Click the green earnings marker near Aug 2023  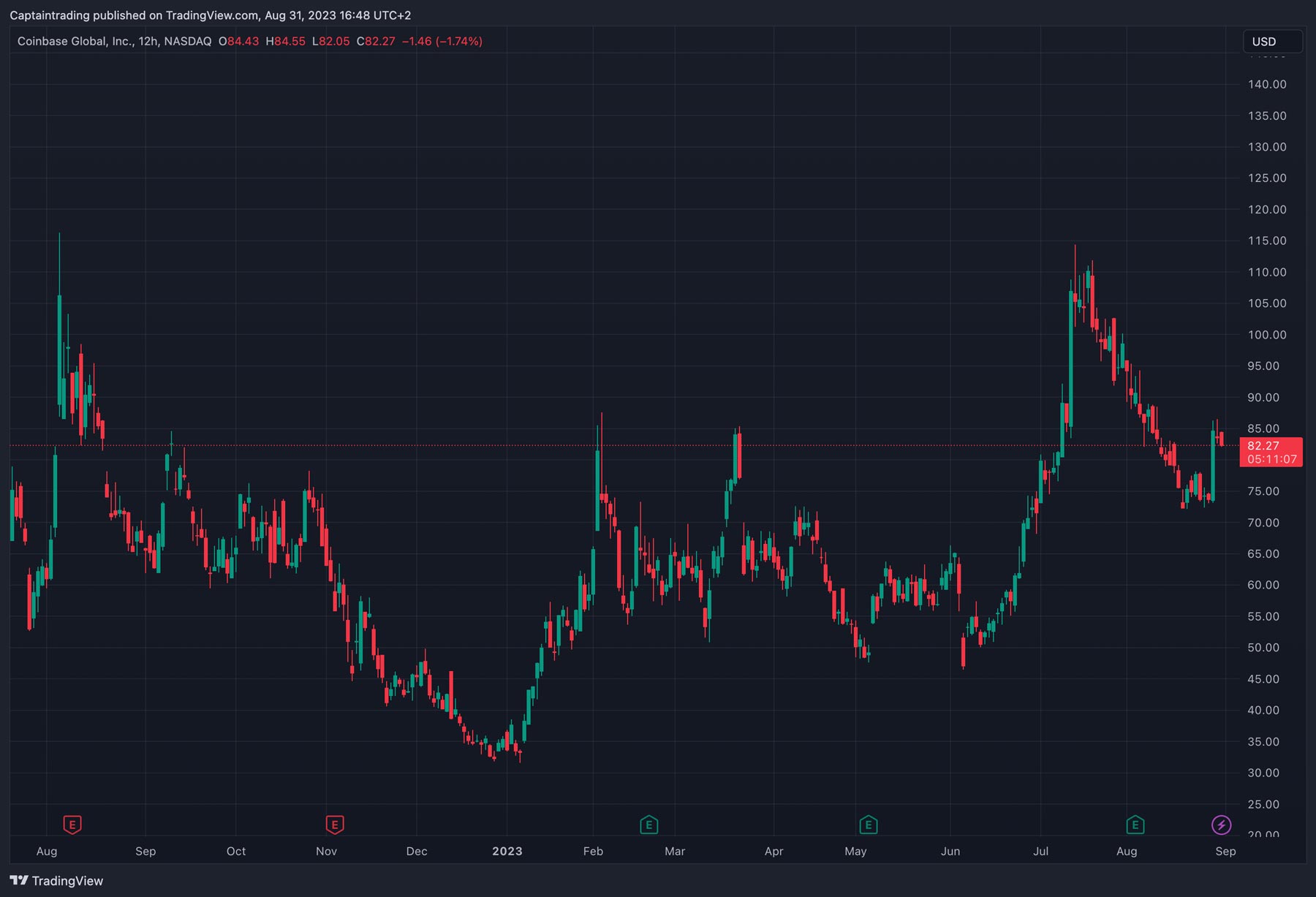click(1135, 825)
